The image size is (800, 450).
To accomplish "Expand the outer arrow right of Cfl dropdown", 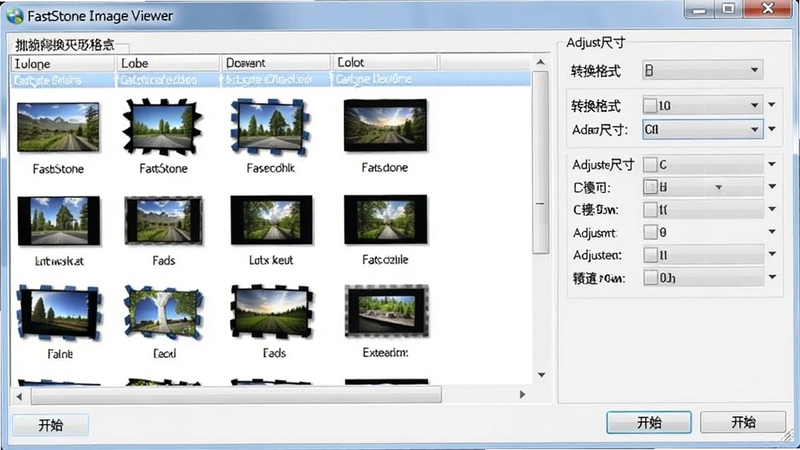I will (772, 129).
